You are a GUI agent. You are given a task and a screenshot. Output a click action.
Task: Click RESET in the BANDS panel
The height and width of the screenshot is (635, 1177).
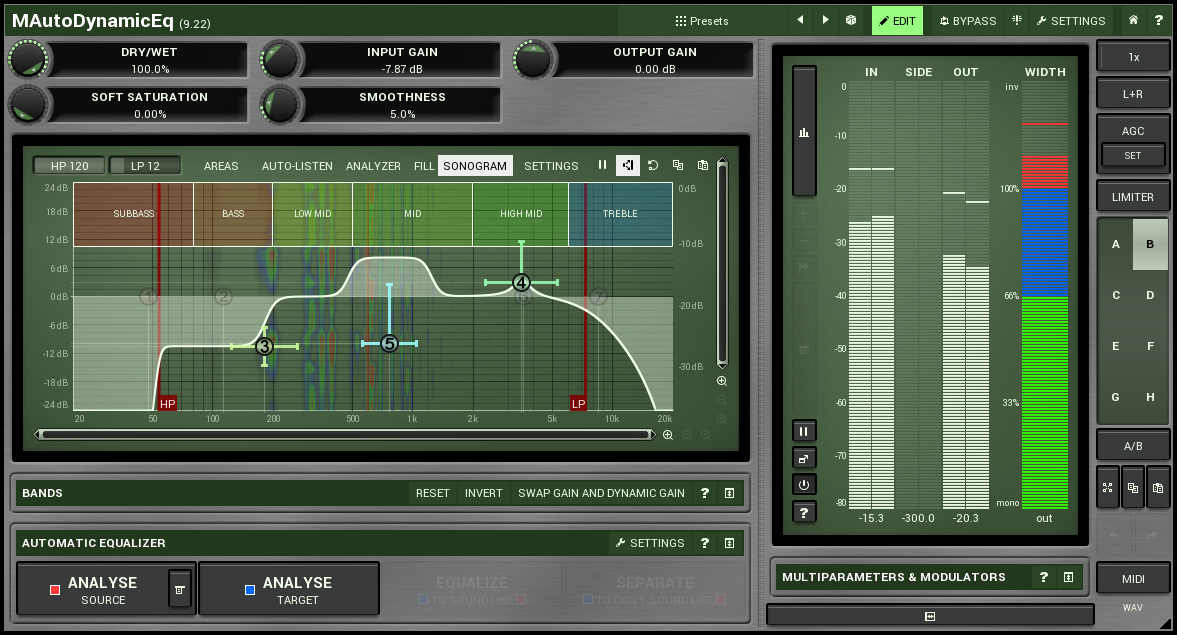432,493
